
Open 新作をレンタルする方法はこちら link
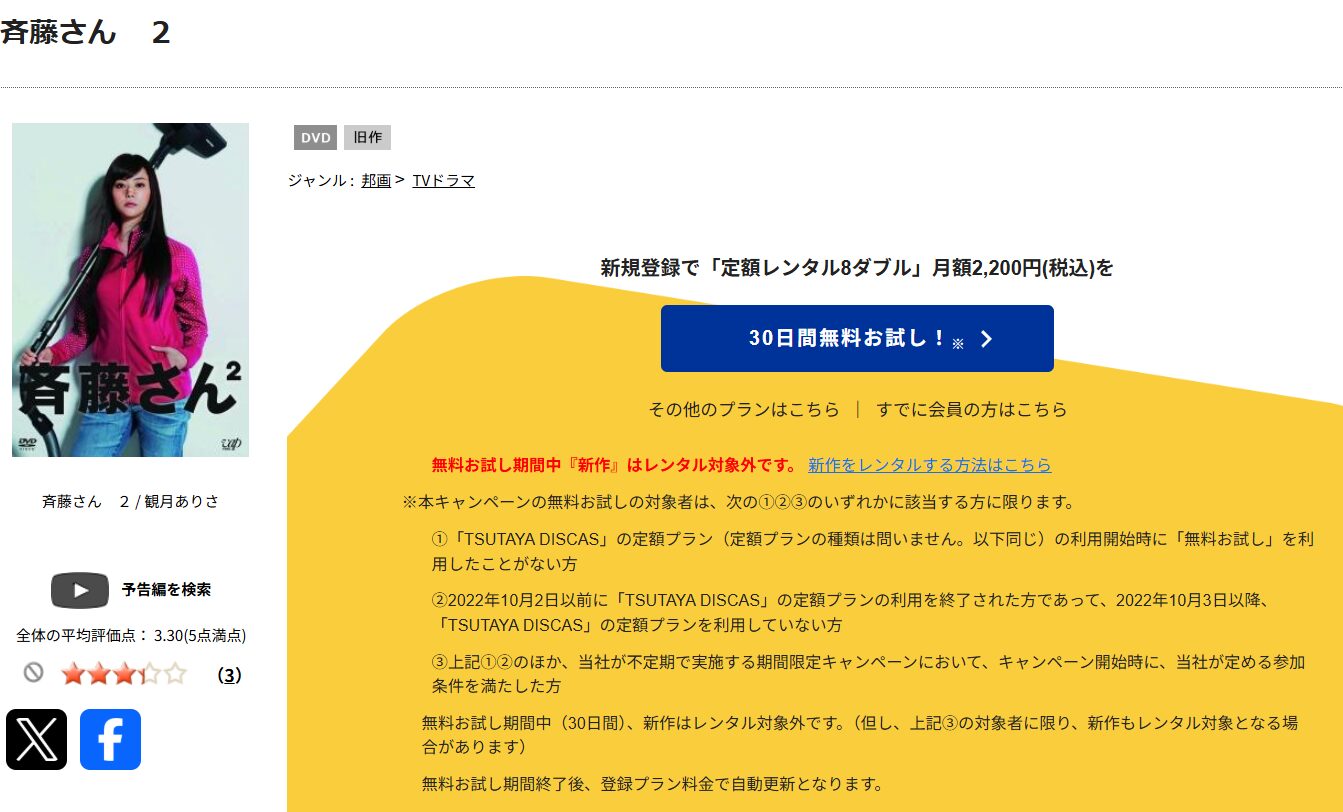(x=930, y=465)
